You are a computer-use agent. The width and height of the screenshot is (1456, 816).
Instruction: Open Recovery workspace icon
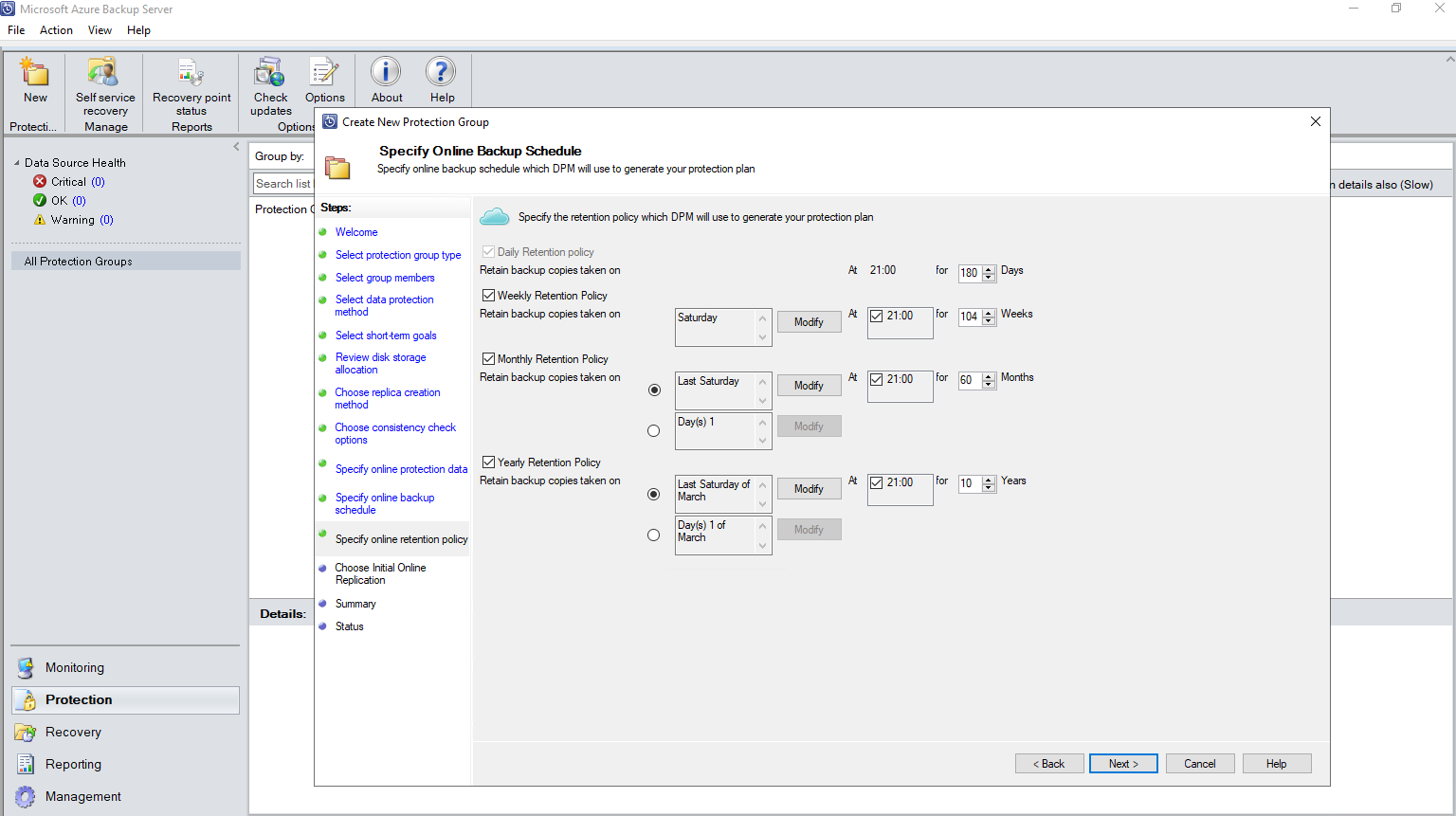[26, 732]
